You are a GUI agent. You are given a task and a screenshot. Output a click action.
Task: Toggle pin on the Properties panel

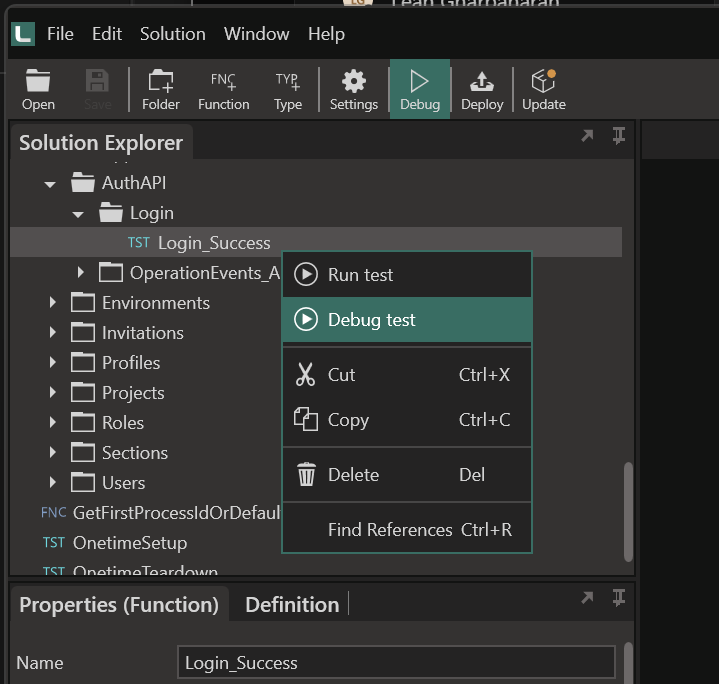(x=619, y=598)
